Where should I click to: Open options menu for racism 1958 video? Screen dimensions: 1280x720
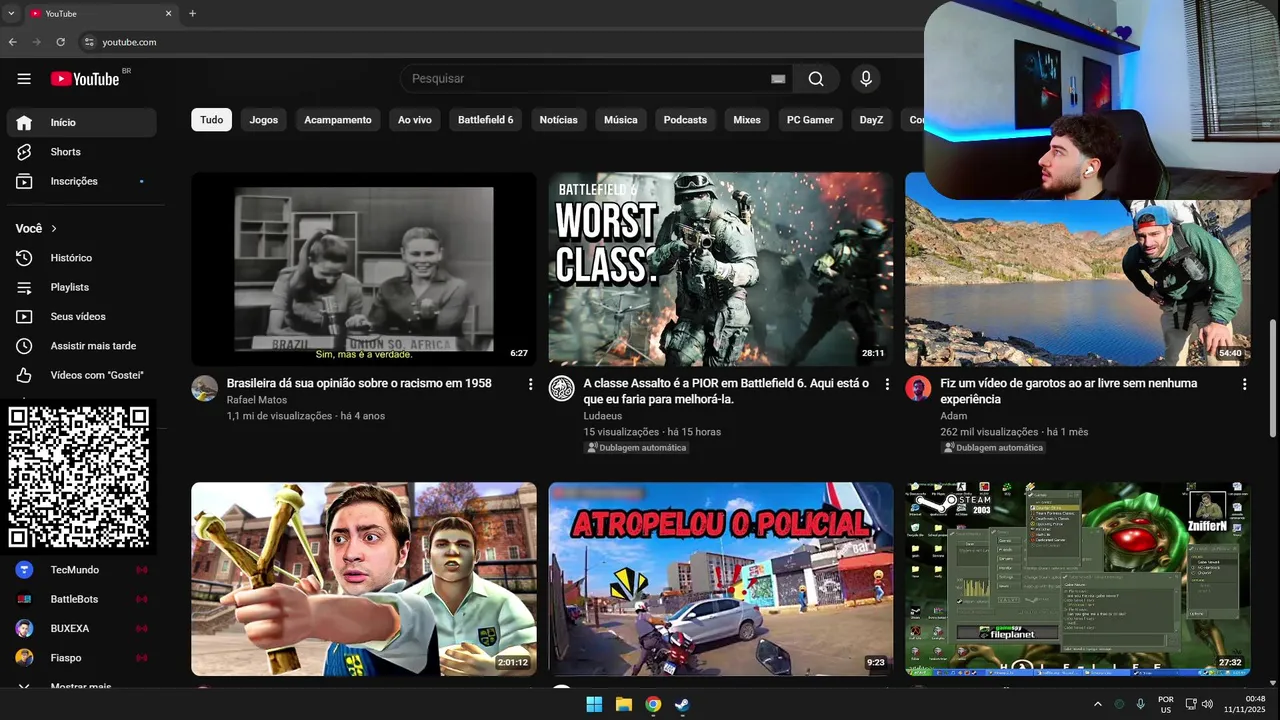pos(530,384)
